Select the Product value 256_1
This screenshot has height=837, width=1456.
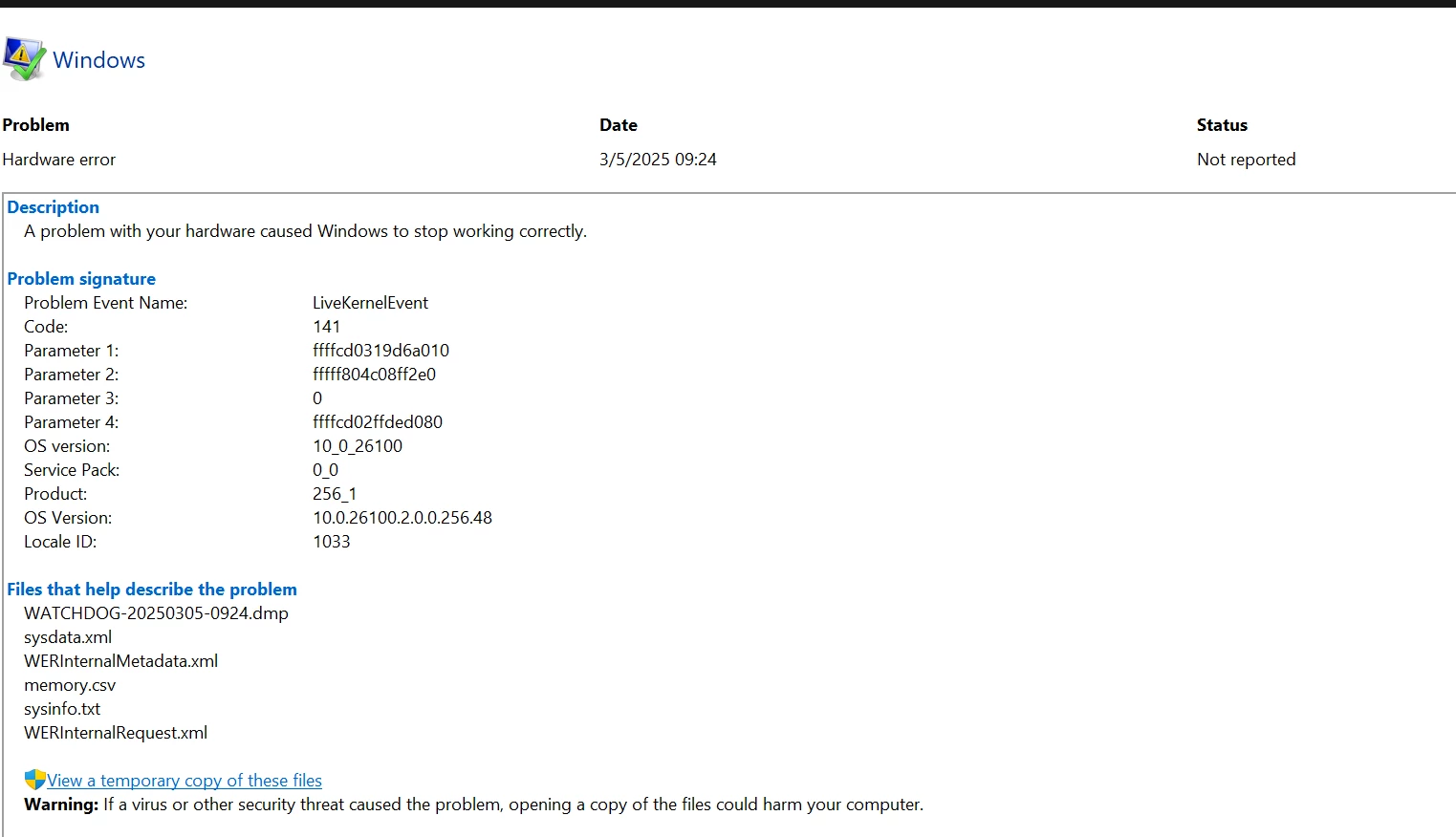point(335,494)
